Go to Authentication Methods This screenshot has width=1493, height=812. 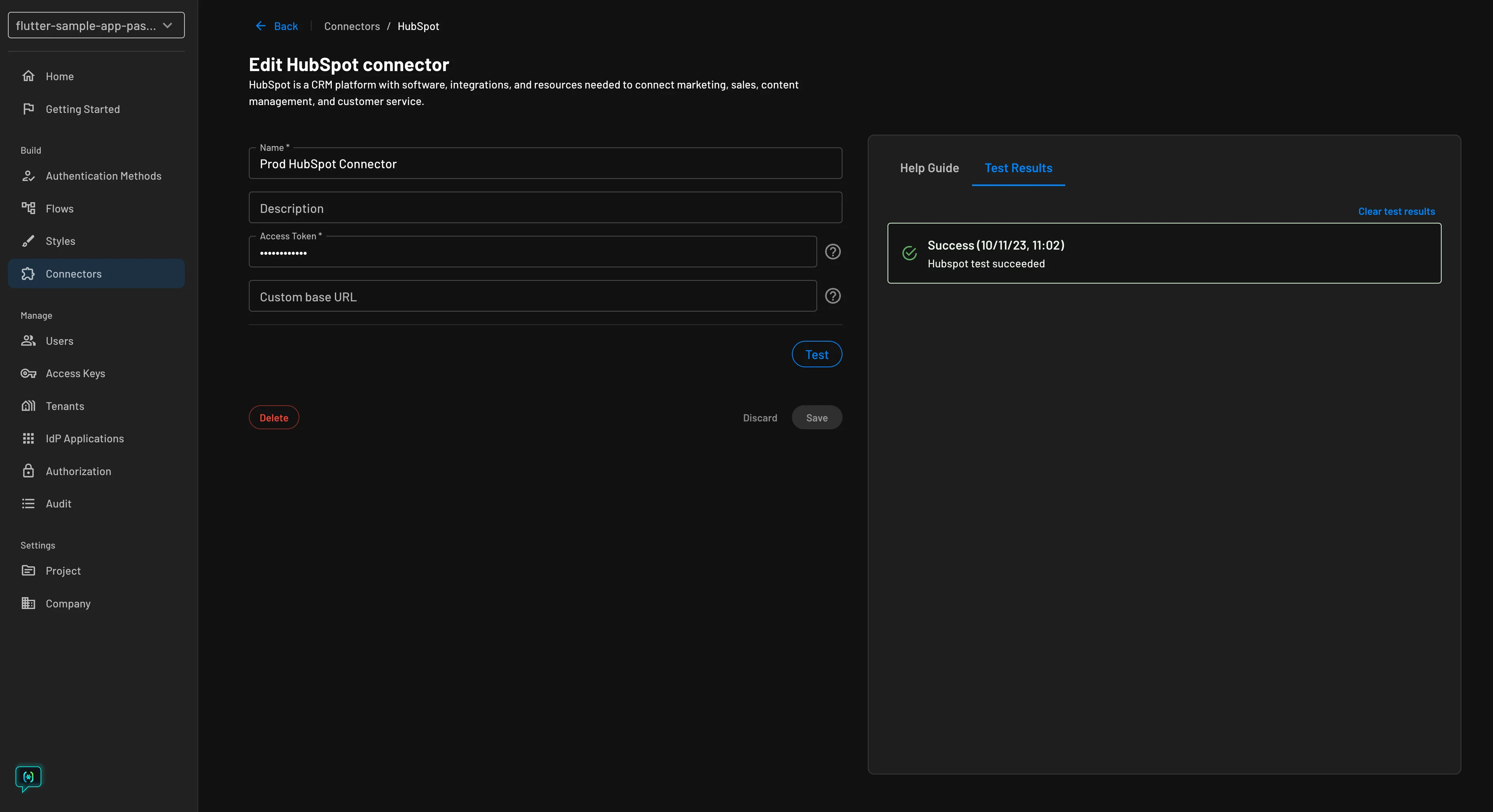click(96, 176)
